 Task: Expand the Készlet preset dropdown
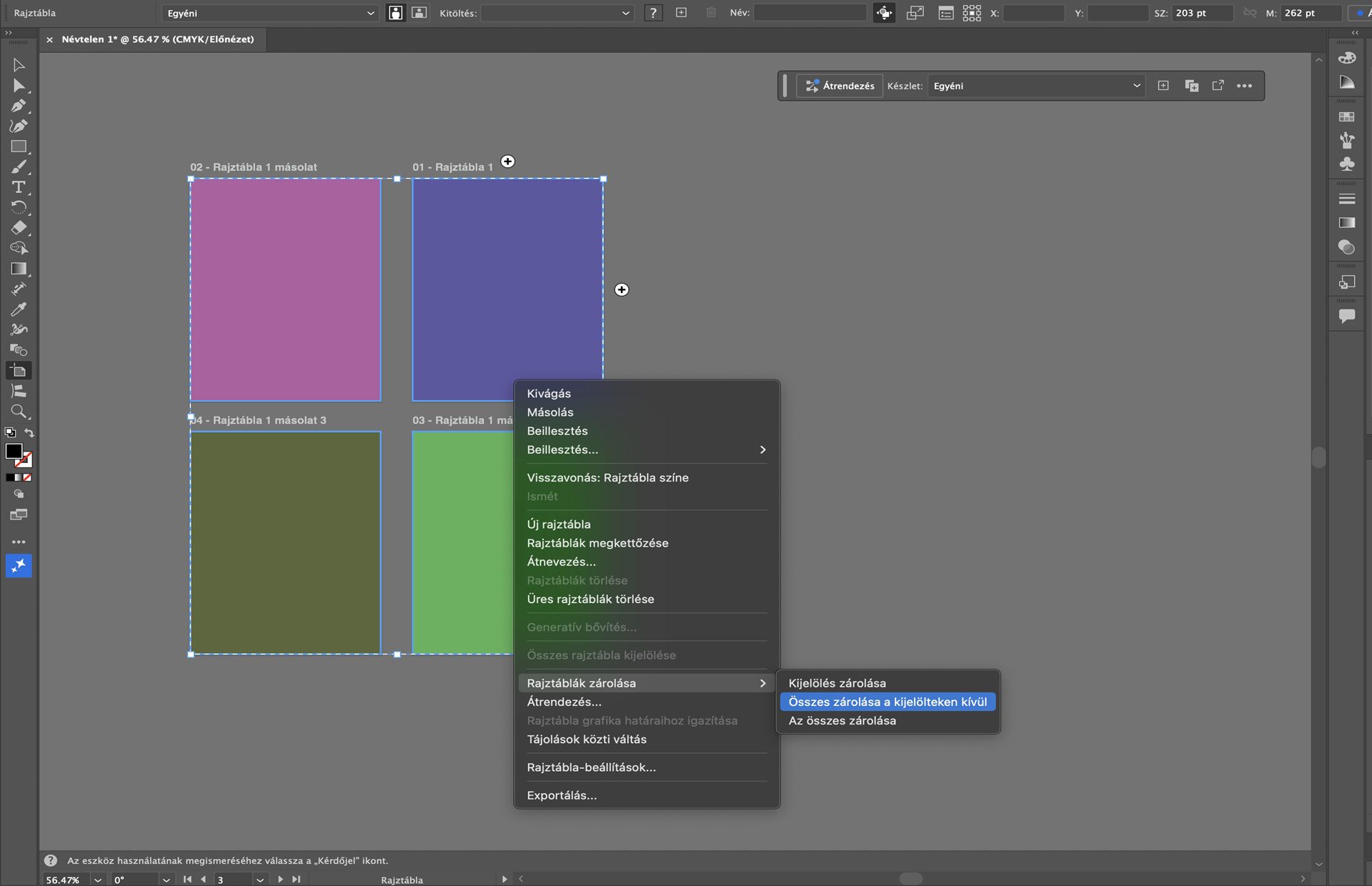(x=1035, y=86)
